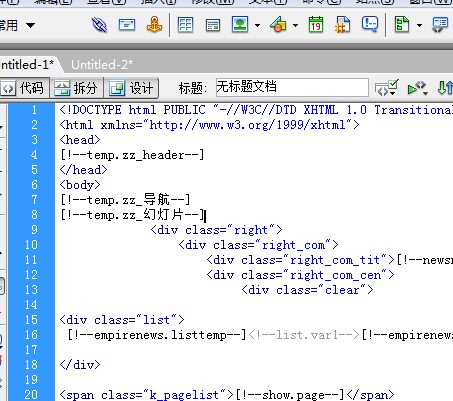The image size is (453, 401).
Task: Click the Hyperlink insert icon
Action: point(99,25)
